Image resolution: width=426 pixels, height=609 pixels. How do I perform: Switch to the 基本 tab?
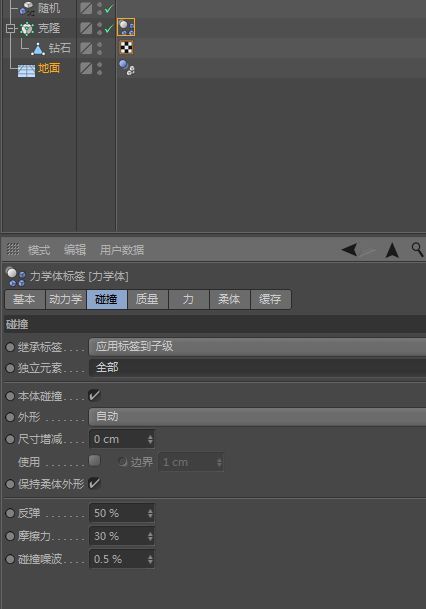click(x=24, y=299)
